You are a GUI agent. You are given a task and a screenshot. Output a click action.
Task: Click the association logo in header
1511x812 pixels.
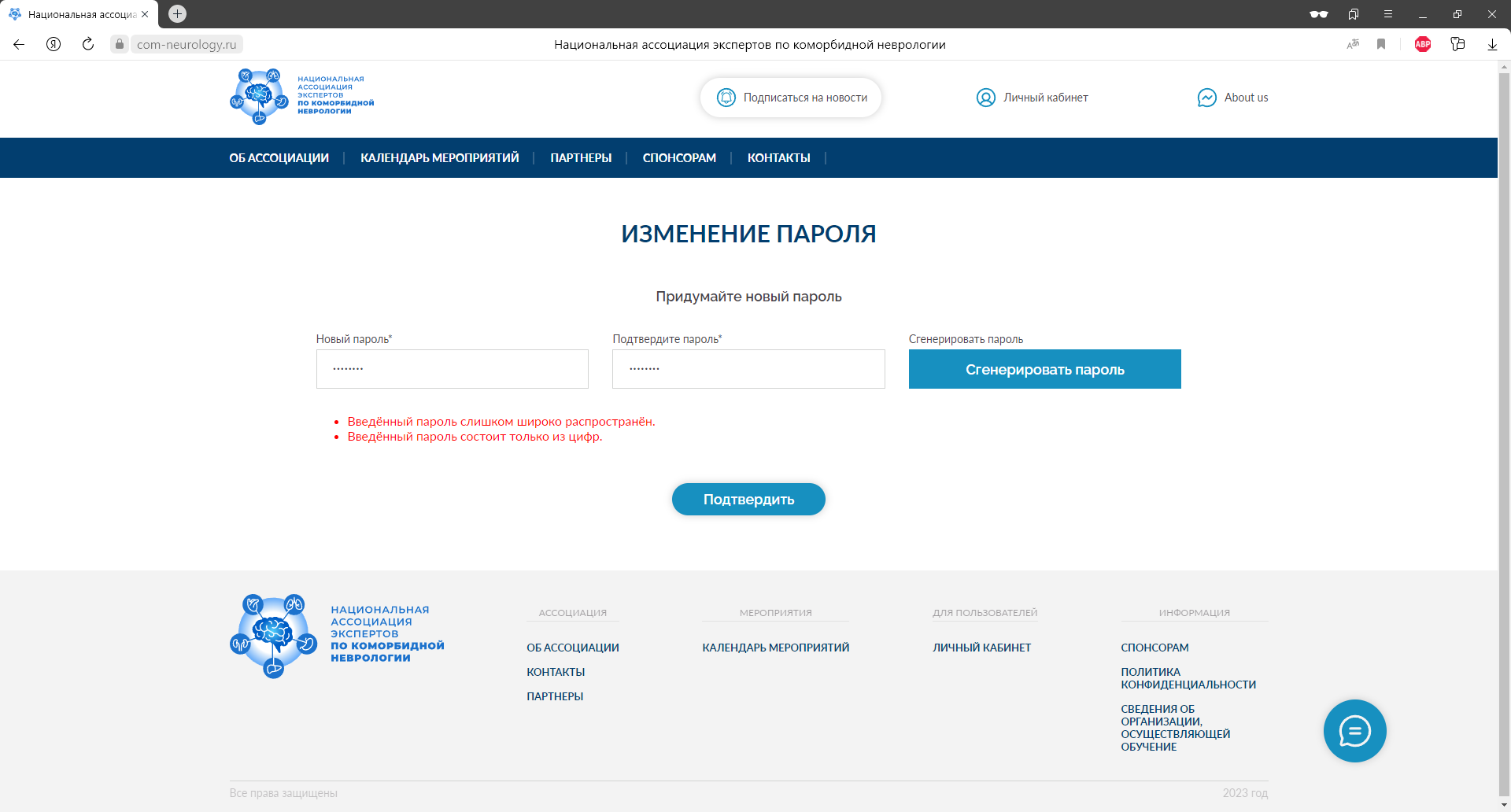(301, 96)
